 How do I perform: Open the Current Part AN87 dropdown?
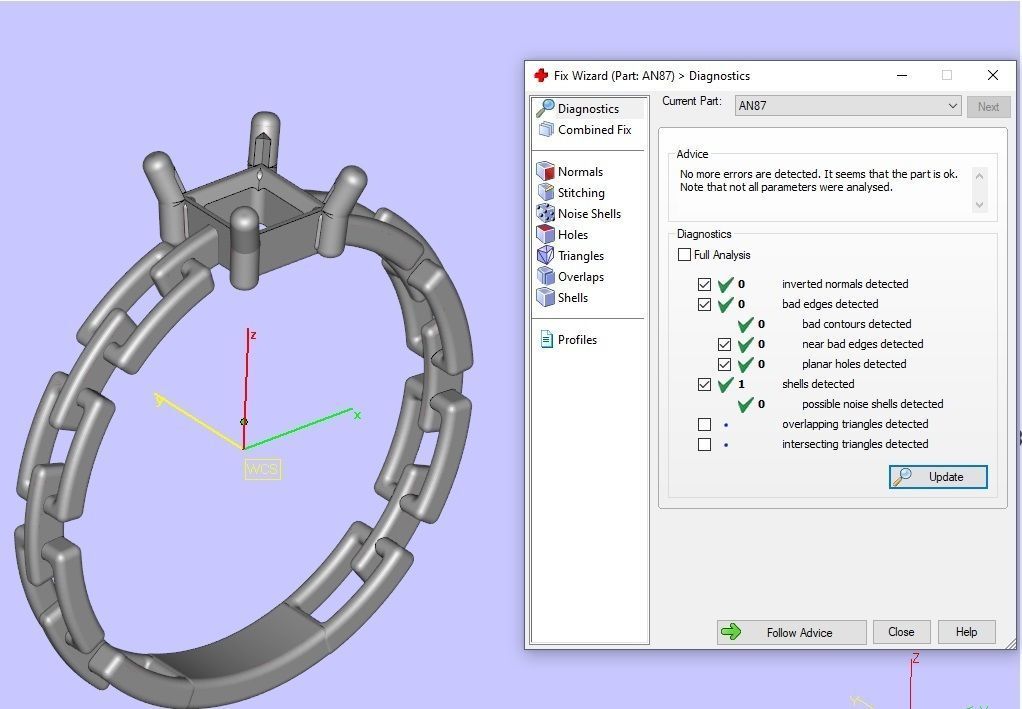848,106
